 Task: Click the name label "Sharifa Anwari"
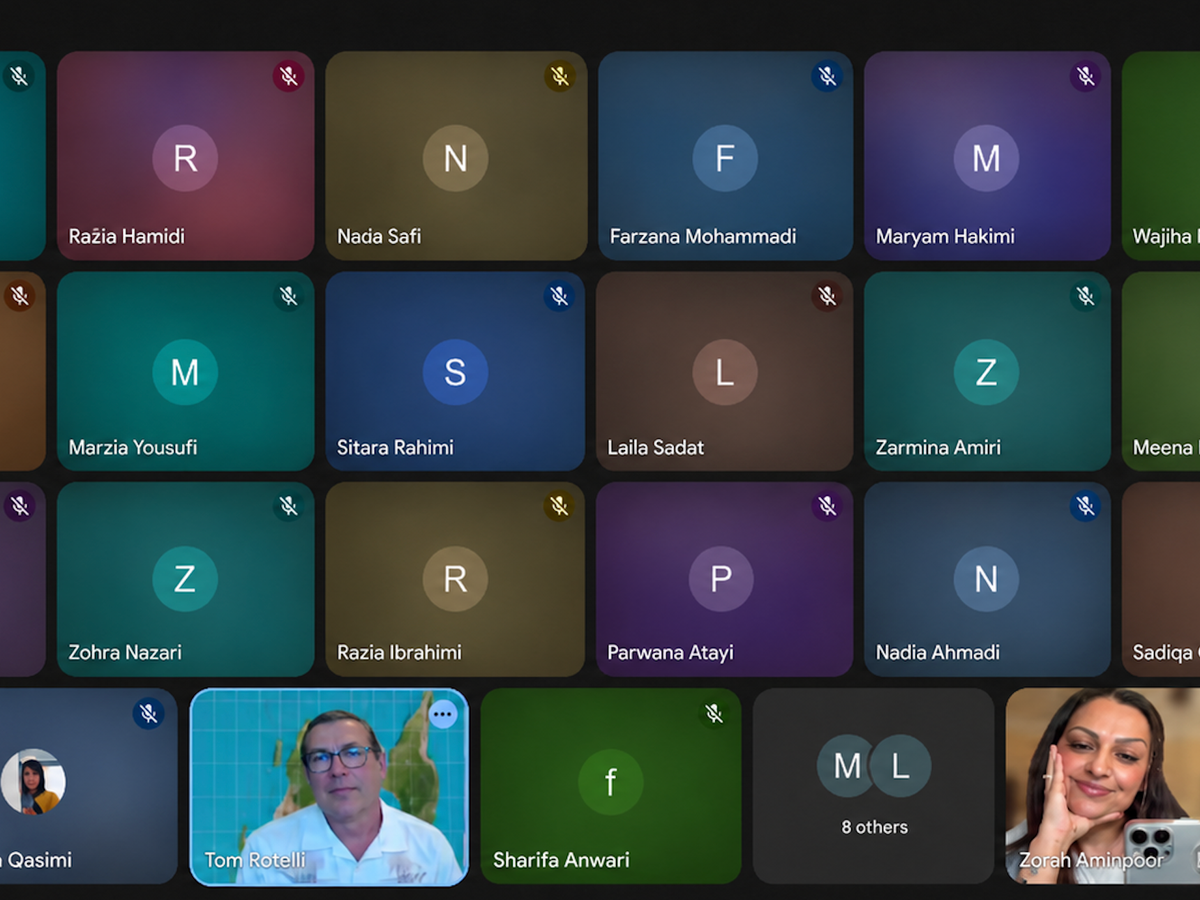click(x=561, y=860)
